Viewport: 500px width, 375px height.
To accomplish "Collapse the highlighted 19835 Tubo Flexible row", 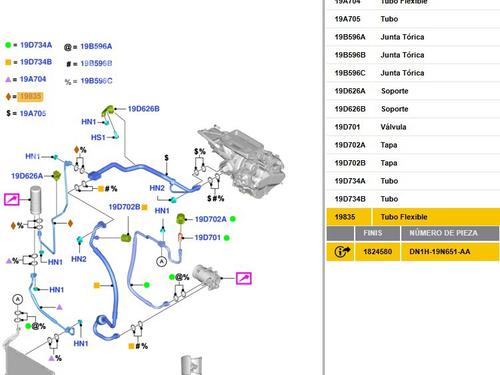I will (x=413, y=217).
